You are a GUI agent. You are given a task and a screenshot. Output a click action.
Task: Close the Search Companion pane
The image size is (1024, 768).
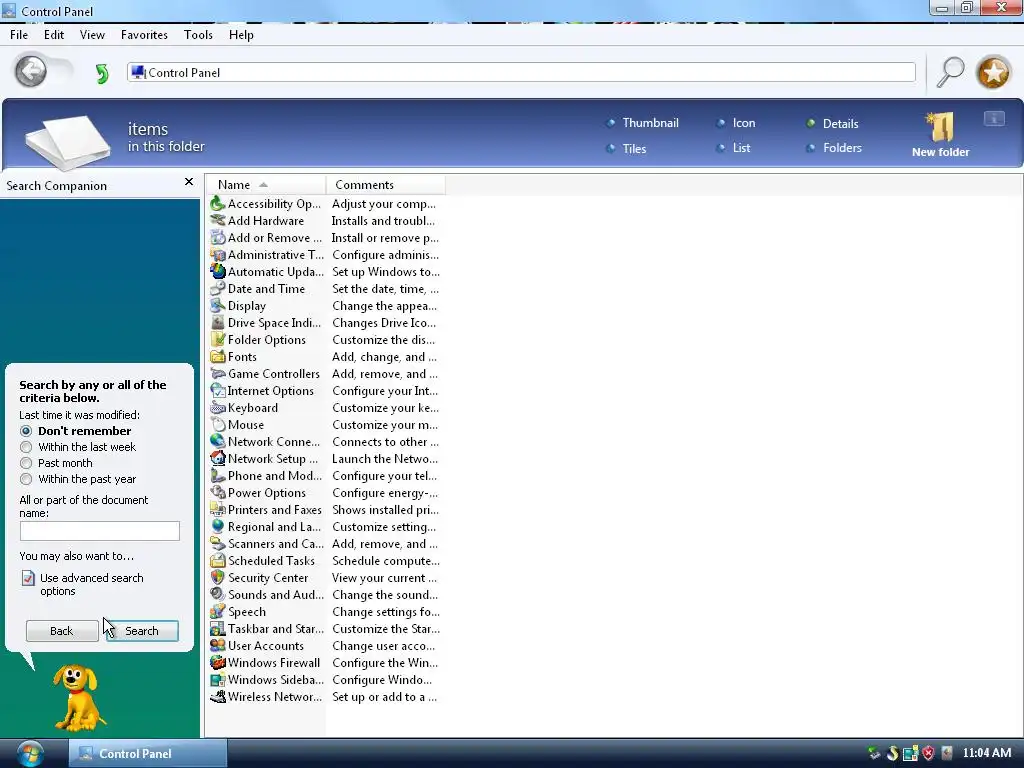pos(189,182)
